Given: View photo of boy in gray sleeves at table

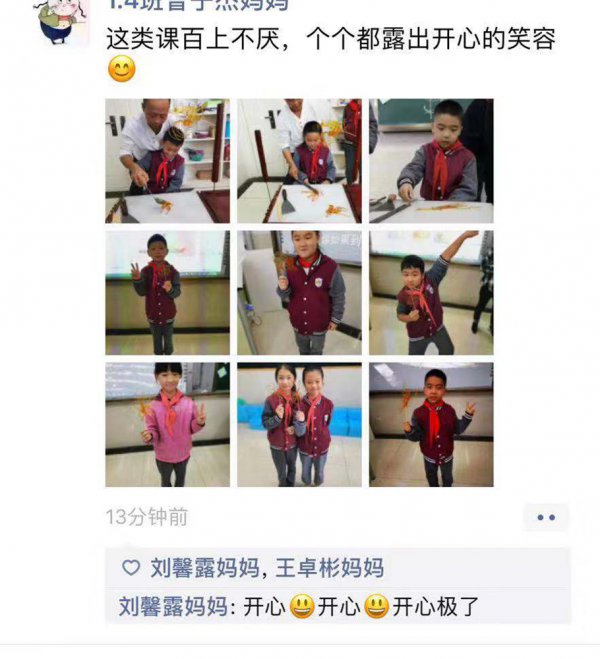Looking at the screenshot, I should (432, 161).
